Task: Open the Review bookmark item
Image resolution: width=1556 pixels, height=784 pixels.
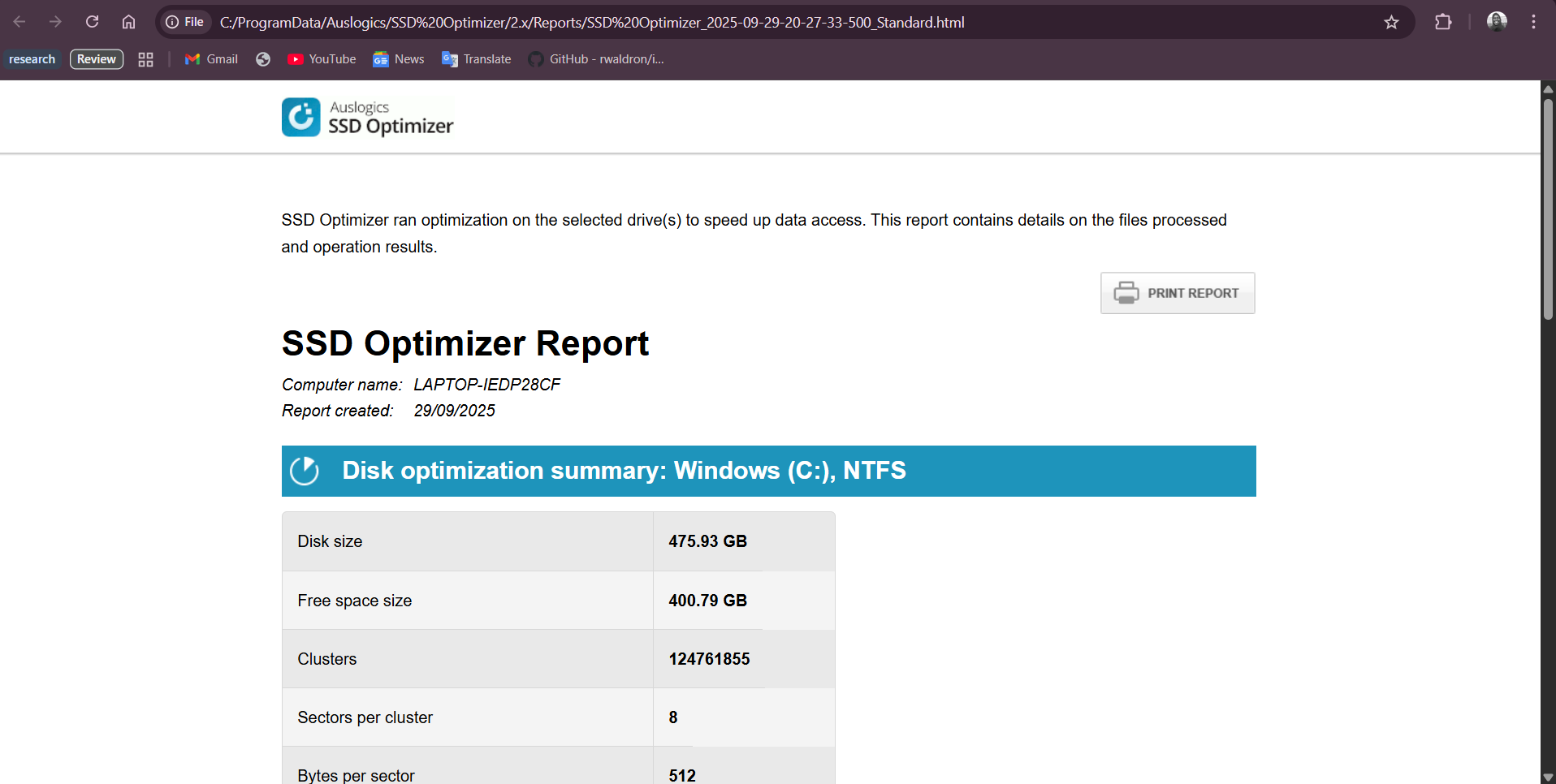Action: pyautogui.click(x=96, y=58)
